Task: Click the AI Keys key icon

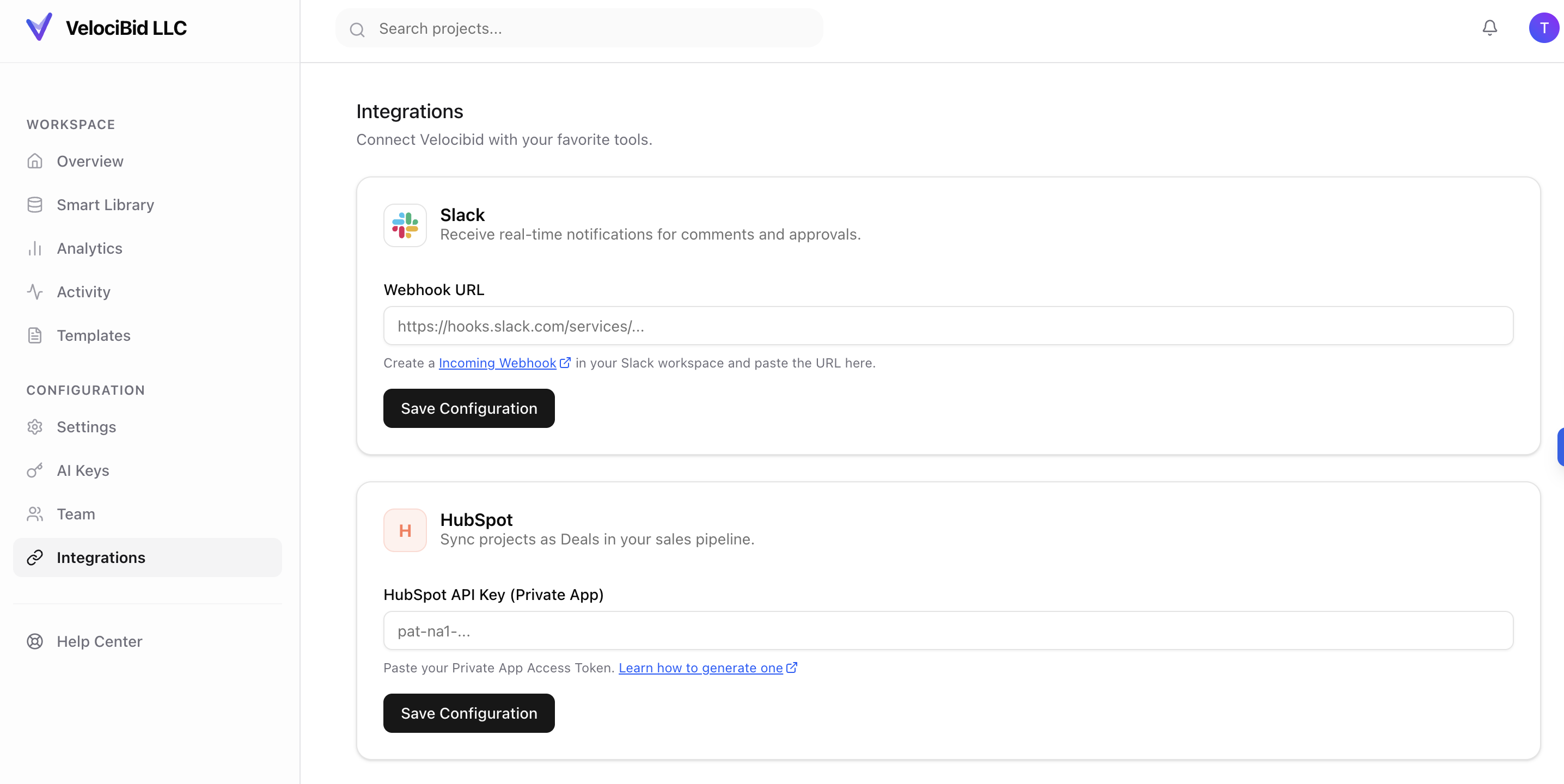Action: [35, 470]
